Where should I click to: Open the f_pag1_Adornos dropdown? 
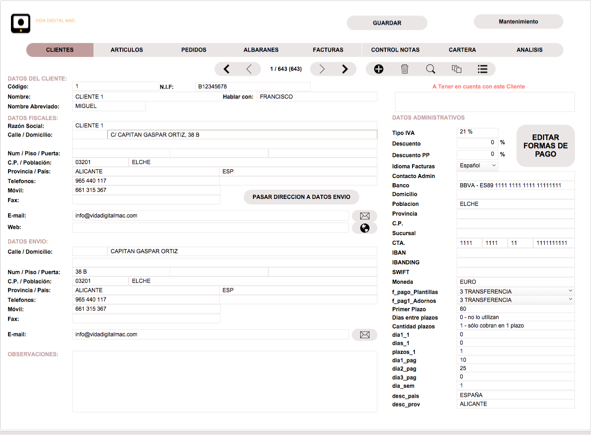coord(516,300)
